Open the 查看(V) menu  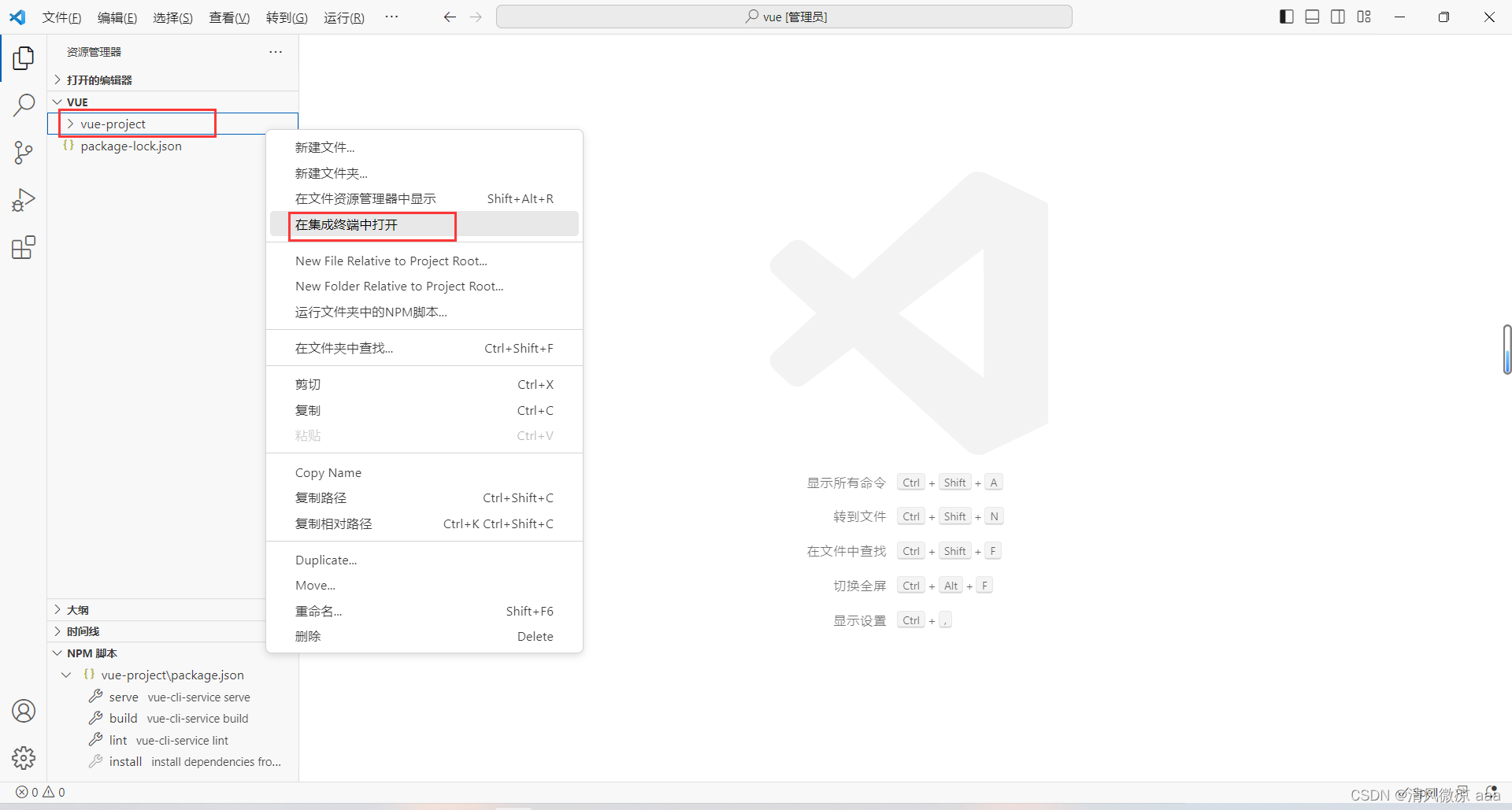[229, 17]
